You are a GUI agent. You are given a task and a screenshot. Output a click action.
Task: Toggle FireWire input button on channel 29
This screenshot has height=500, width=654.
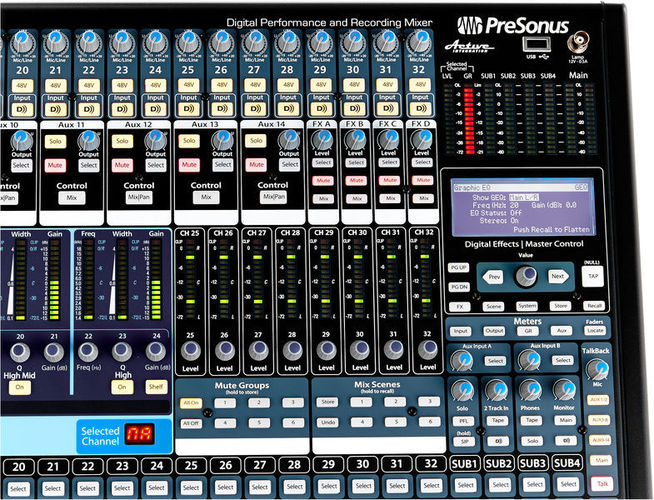(x=321, y=109)
